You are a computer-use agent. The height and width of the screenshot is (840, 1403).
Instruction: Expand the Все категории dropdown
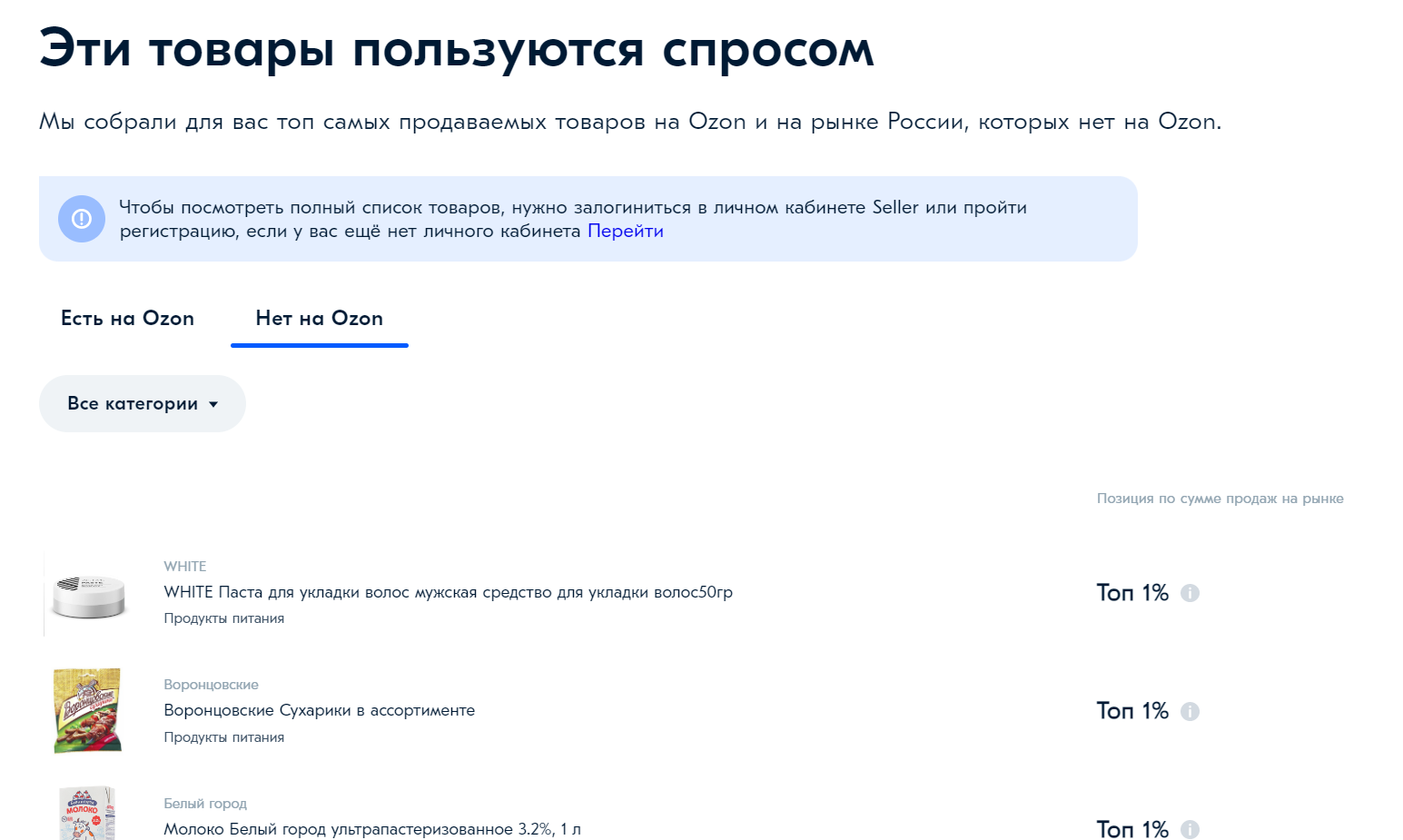[143, 403]
